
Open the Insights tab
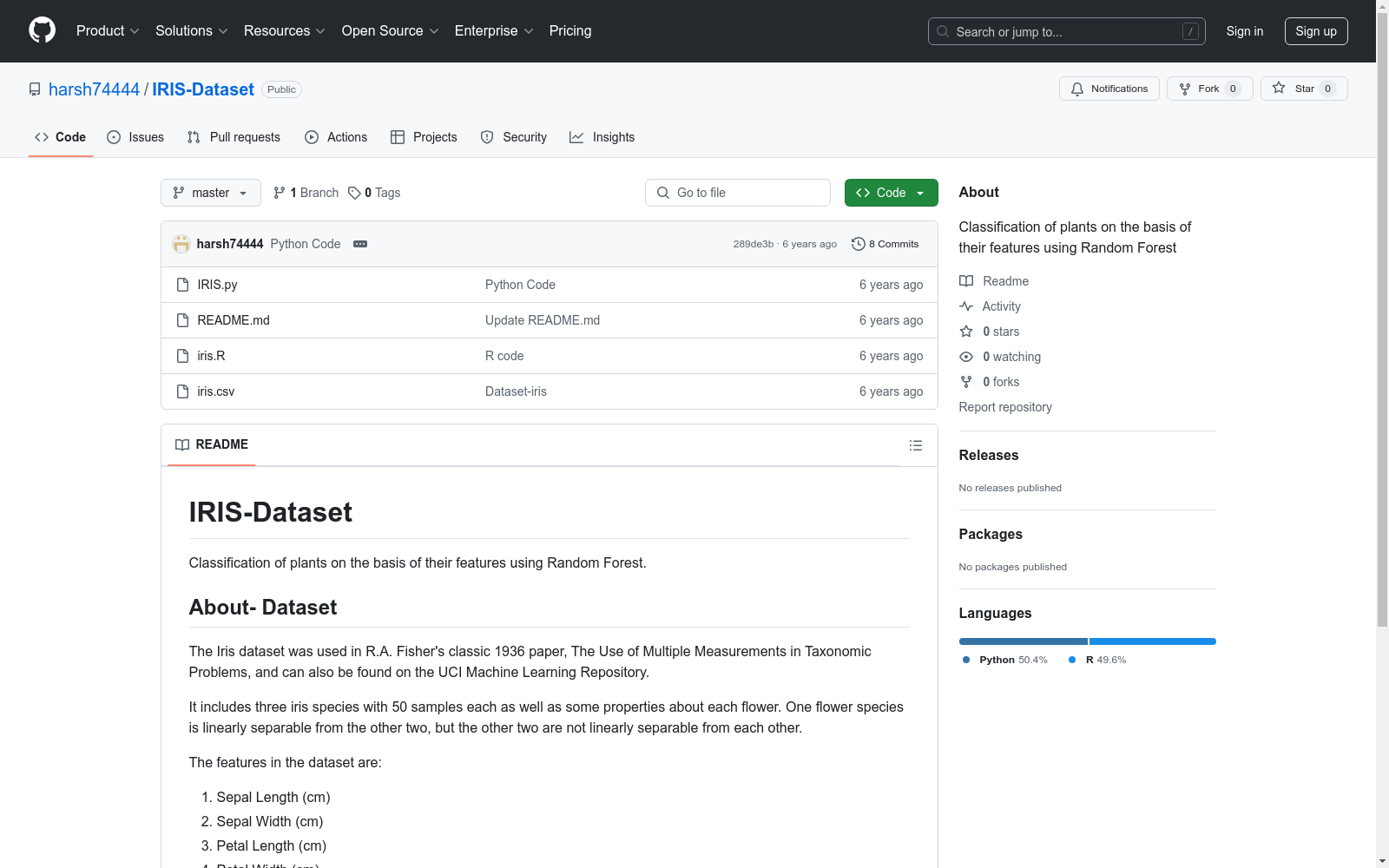pos(602,137)
